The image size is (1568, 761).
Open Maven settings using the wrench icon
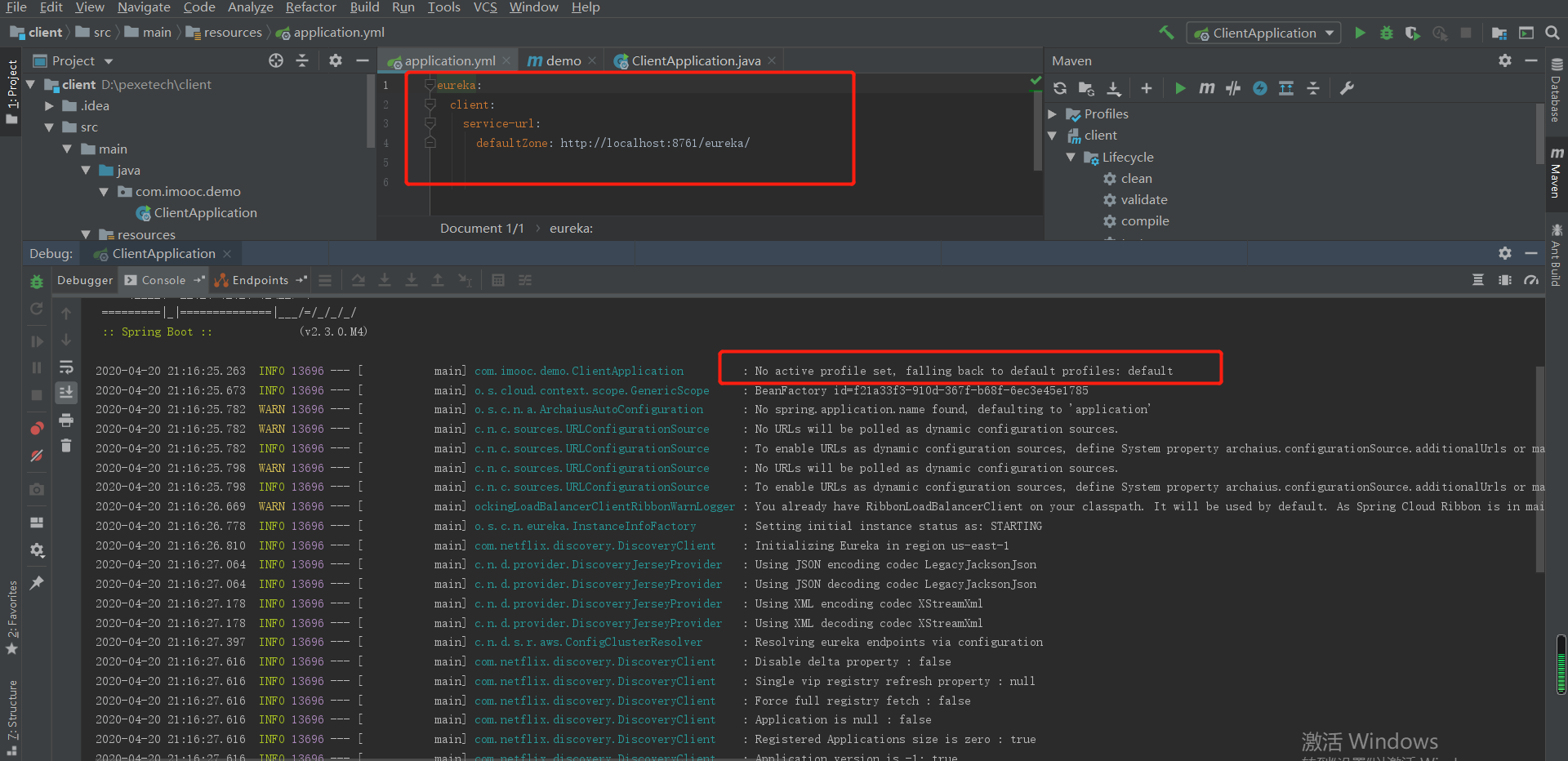pos(1347,88)
